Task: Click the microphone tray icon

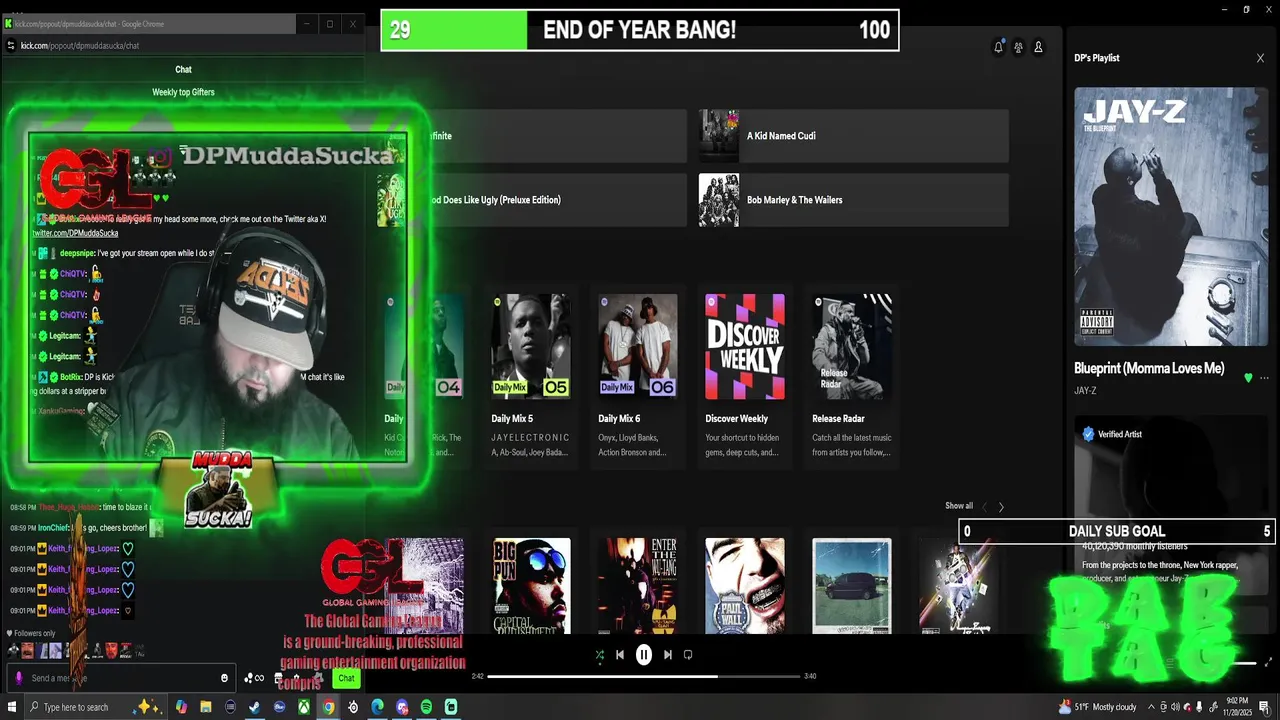Action: click(x=1199, y=707)
